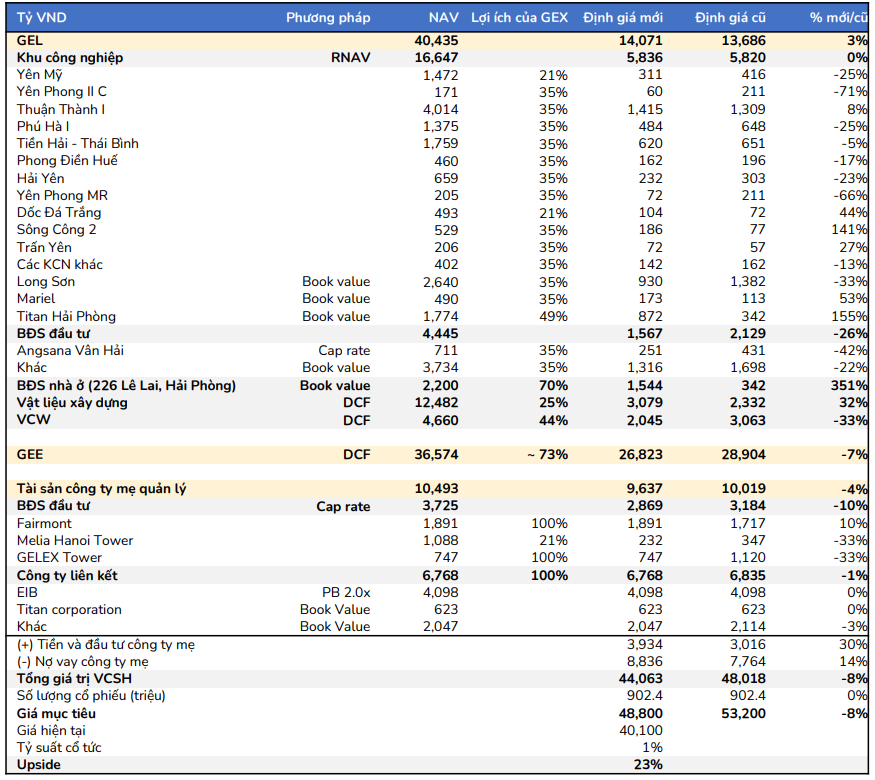Click the 'Hải Yên' row label

tap(40, 178)
